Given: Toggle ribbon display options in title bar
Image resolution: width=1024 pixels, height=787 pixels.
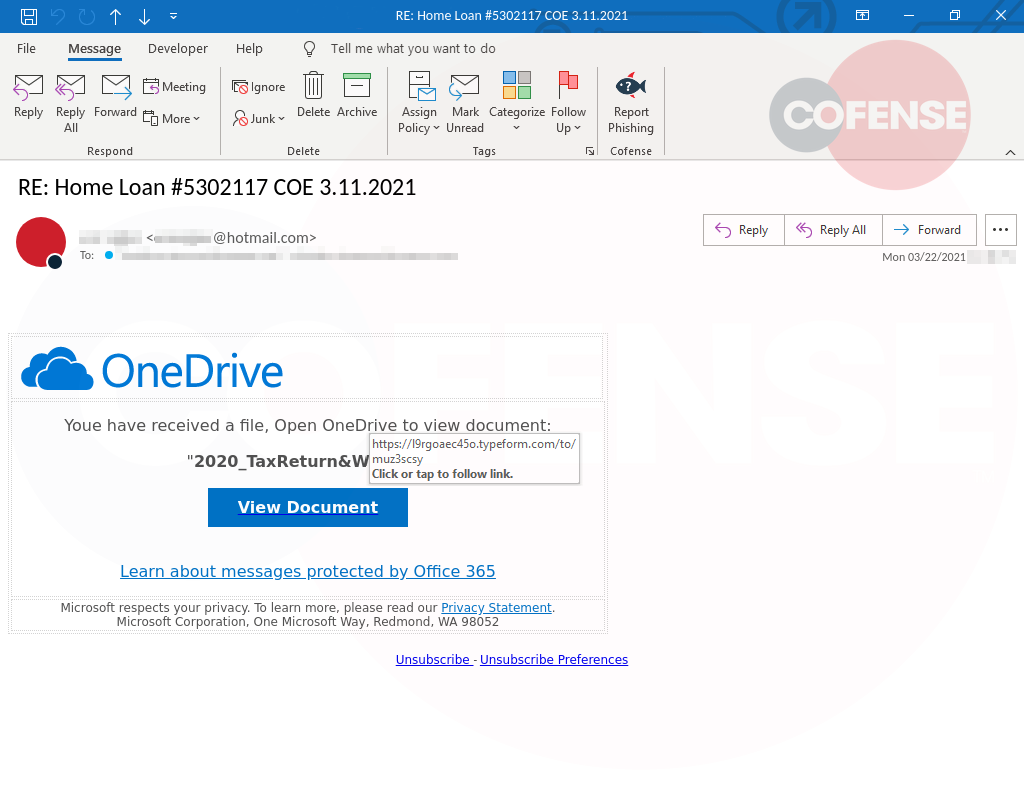Looking at the screenshot, I should click(x=863, y=16).
